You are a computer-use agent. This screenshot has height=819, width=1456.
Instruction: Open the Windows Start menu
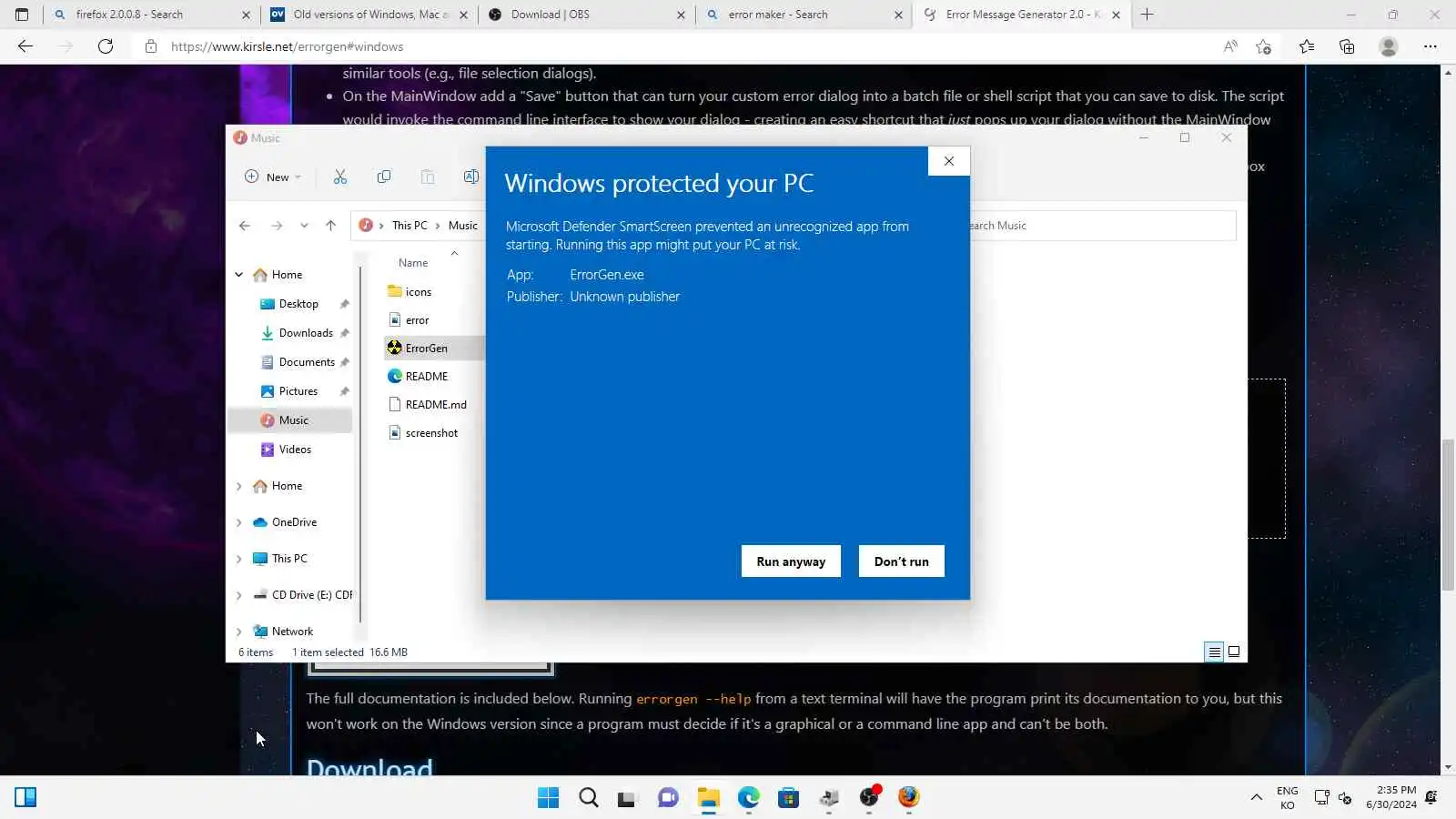tap(549, 798)
